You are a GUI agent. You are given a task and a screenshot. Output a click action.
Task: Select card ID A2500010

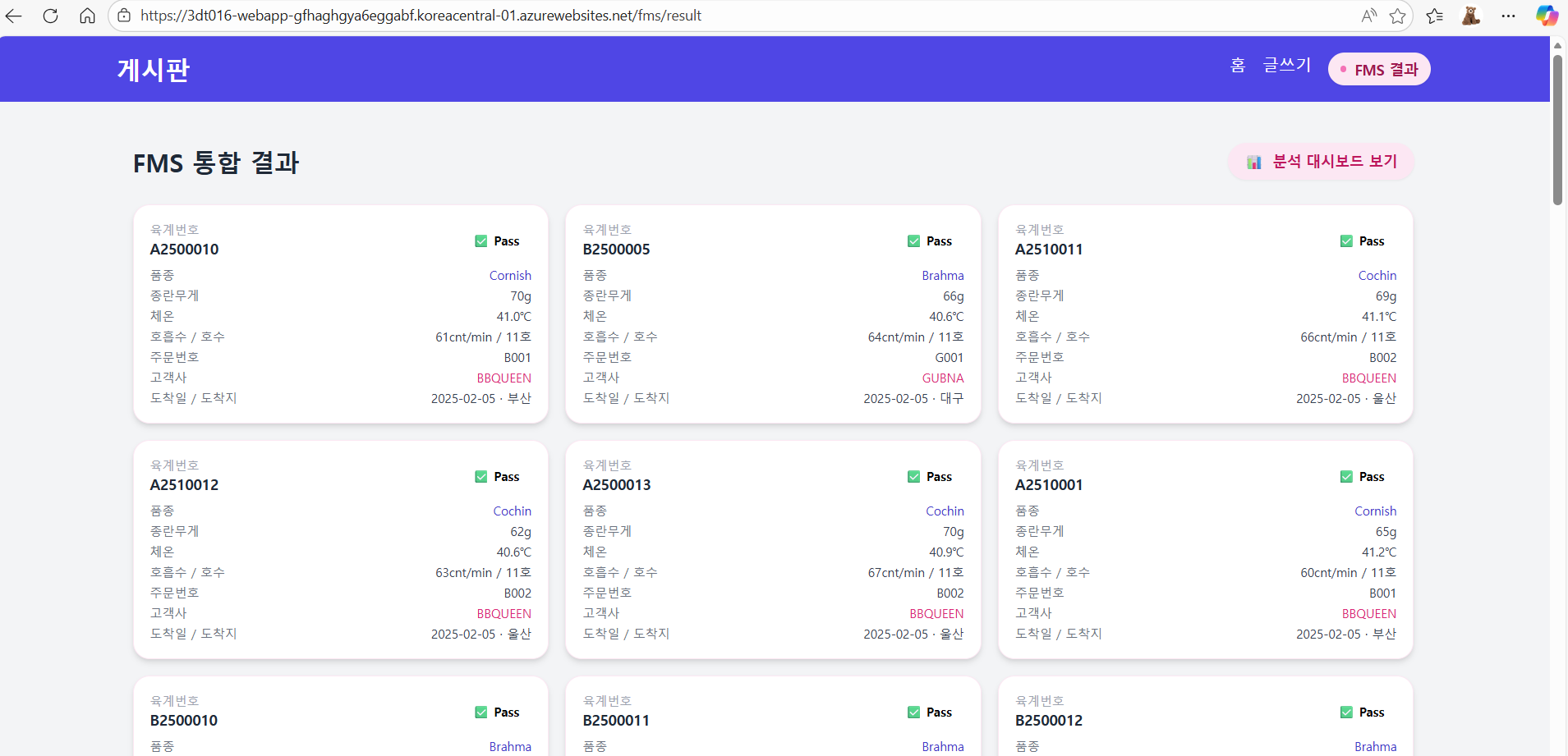point(184,250)
